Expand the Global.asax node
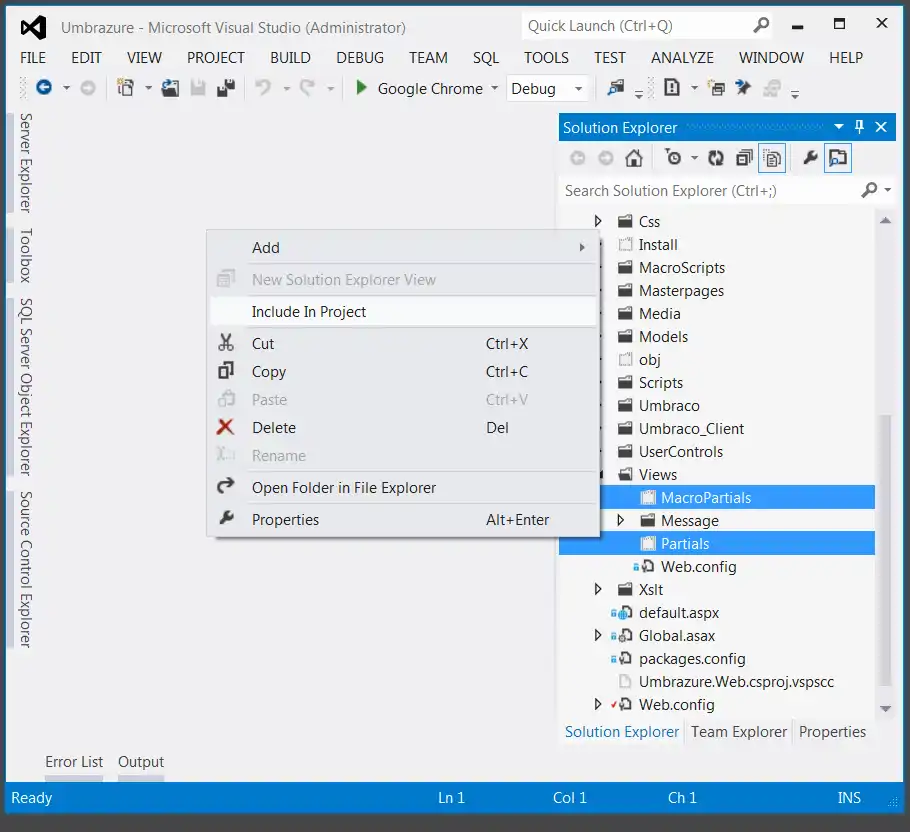 coord(598,635)
